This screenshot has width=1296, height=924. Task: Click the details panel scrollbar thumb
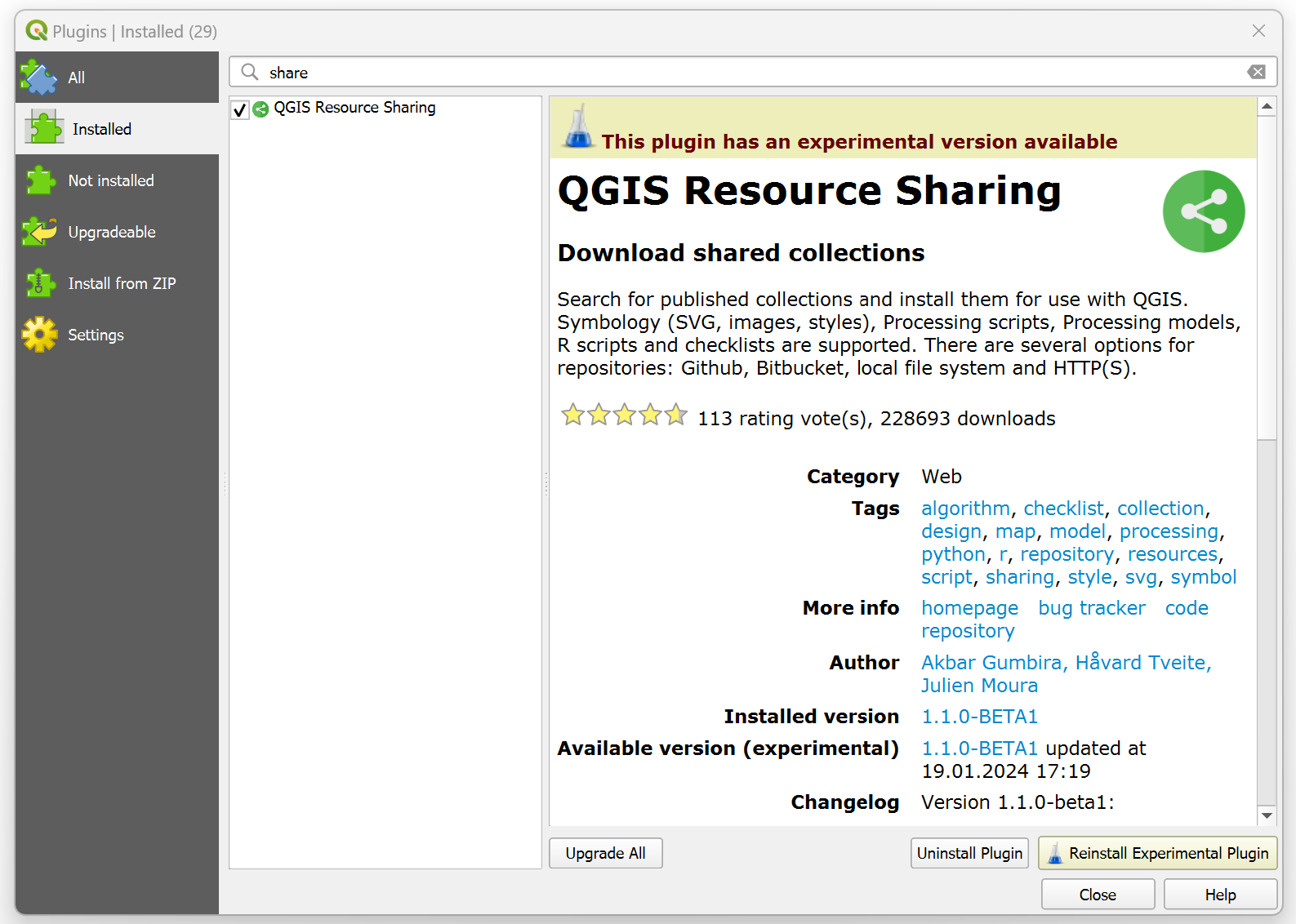click(1267, 278)
